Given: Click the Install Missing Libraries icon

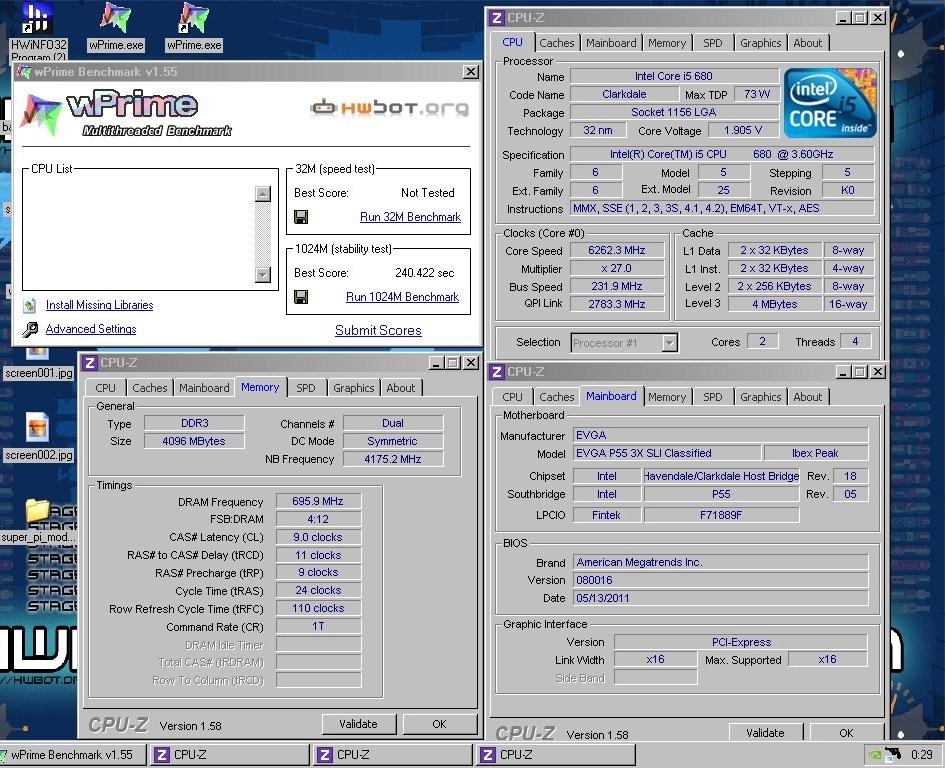Looking at the screenshot, I should (x=30, y=306).
